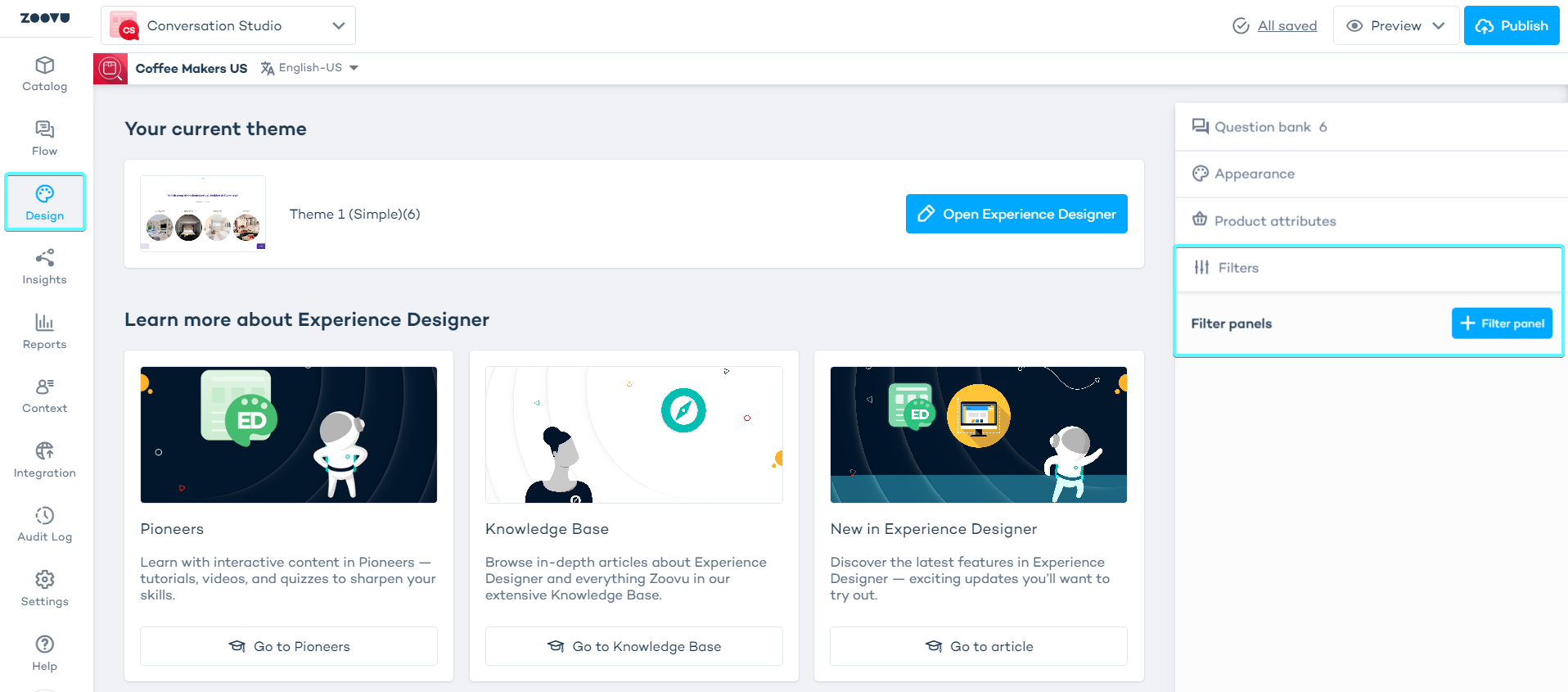Open the Product attributes panel
Screen dimensions: 1568x692
tap(1274, 221)
